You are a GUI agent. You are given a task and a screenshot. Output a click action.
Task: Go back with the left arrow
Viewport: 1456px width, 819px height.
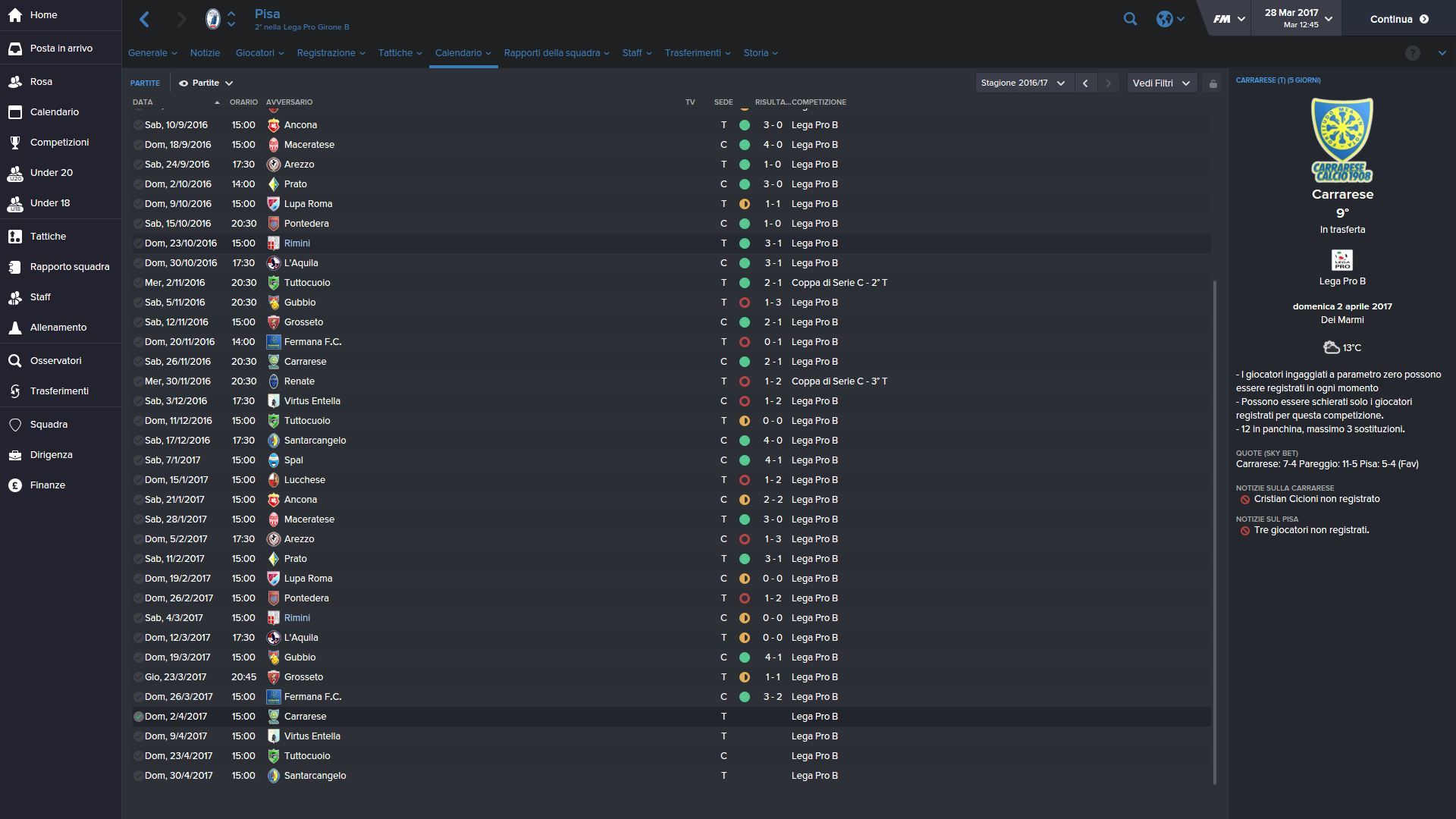click(x=145, y=19)
